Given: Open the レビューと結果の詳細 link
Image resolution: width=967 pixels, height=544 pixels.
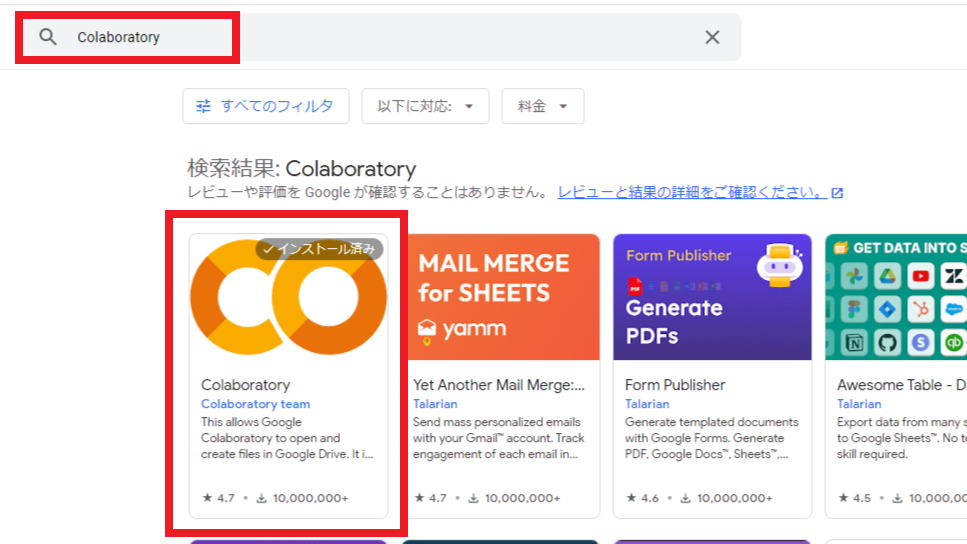Looking at the screenshot, I should [x=691, y=192].
